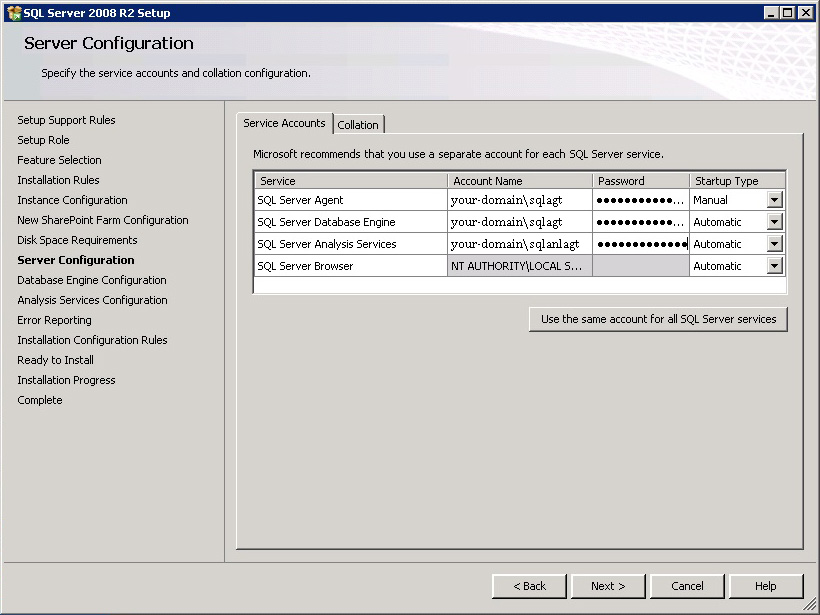820x615 pixels.
Task: Click the SQL Server Agent password field
Action: point(641,200)
